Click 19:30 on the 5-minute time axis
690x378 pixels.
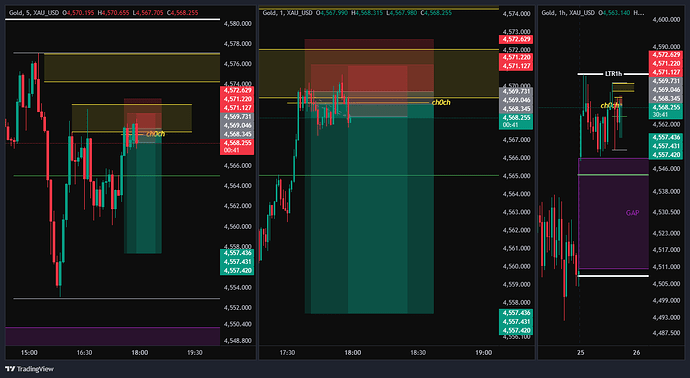pyautogui.click(x=195, y=352)
